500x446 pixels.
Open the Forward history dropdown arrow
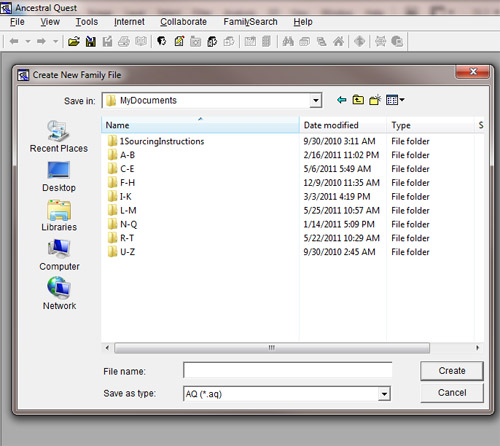click(56, 42)
